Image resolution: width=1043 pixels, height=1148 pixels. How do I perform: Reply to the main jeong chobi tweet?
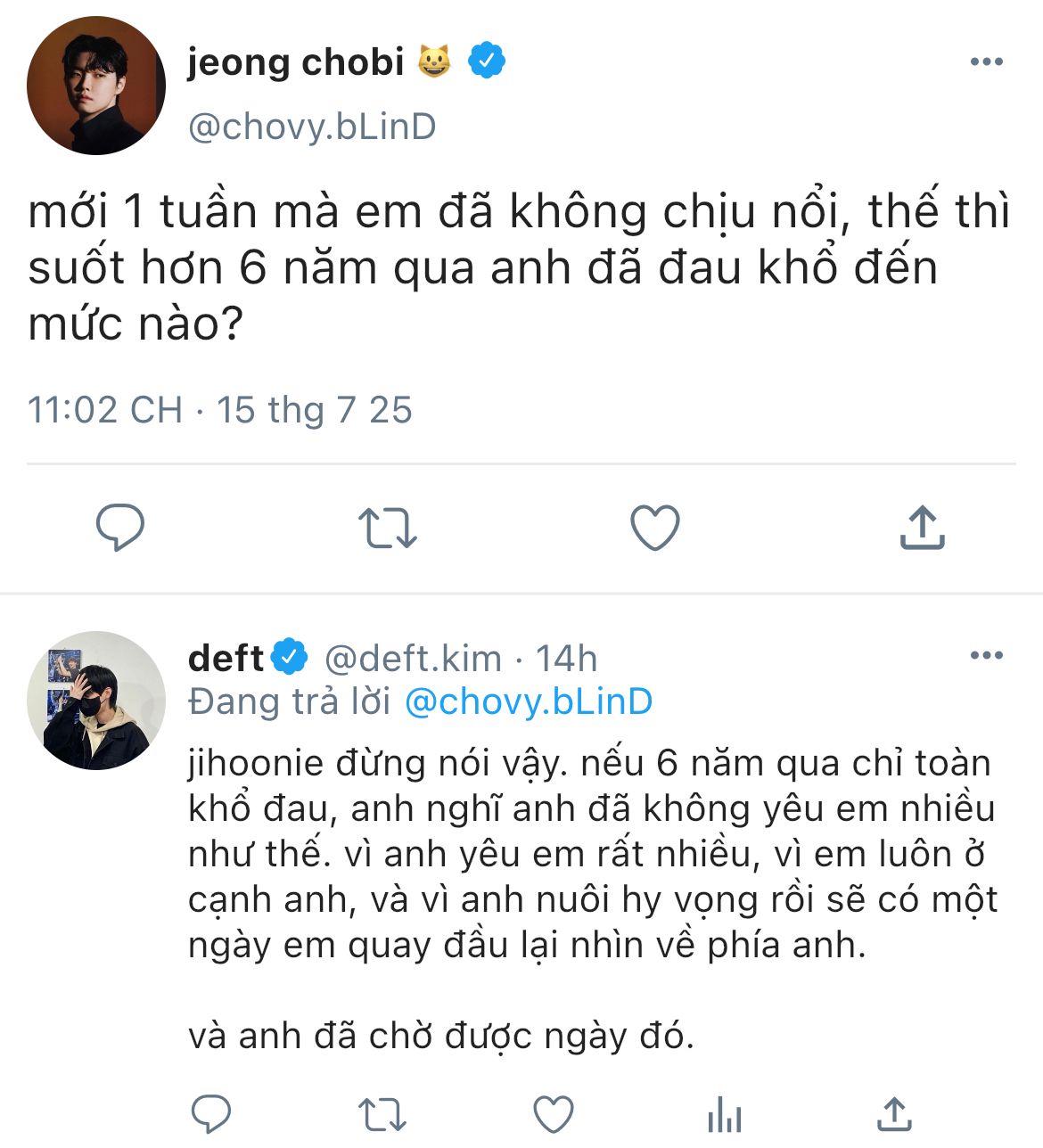pyautogui.click(x=120, y=527)
